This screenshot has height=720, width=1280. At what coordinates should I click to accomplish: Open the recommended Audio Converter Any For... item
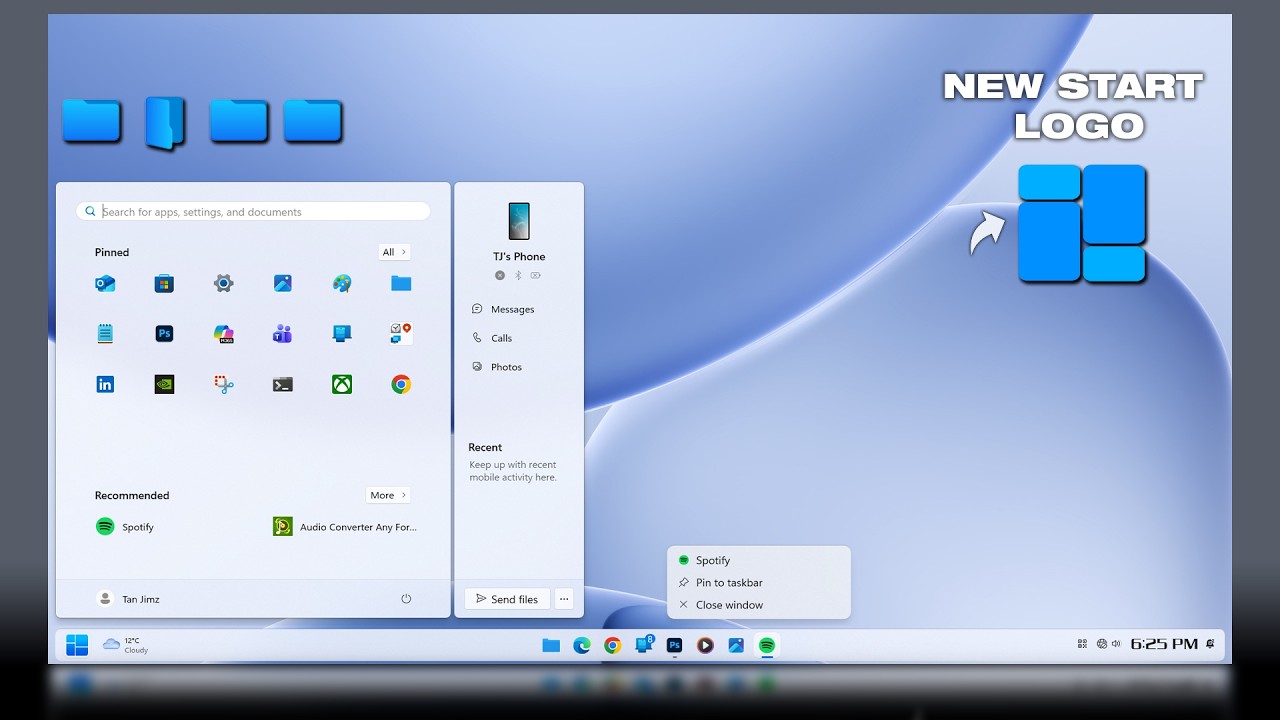coord(346,527)
